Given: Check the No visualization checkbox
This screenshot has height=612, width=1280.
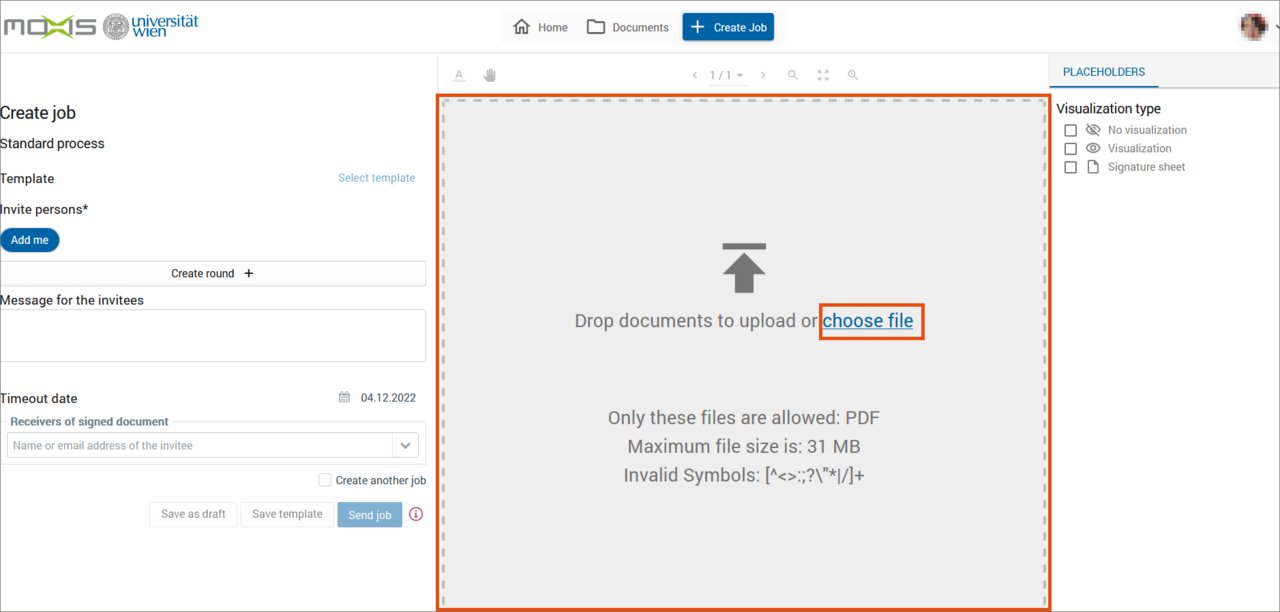Looking at the screenshot, I should [x=1070, y=130].
